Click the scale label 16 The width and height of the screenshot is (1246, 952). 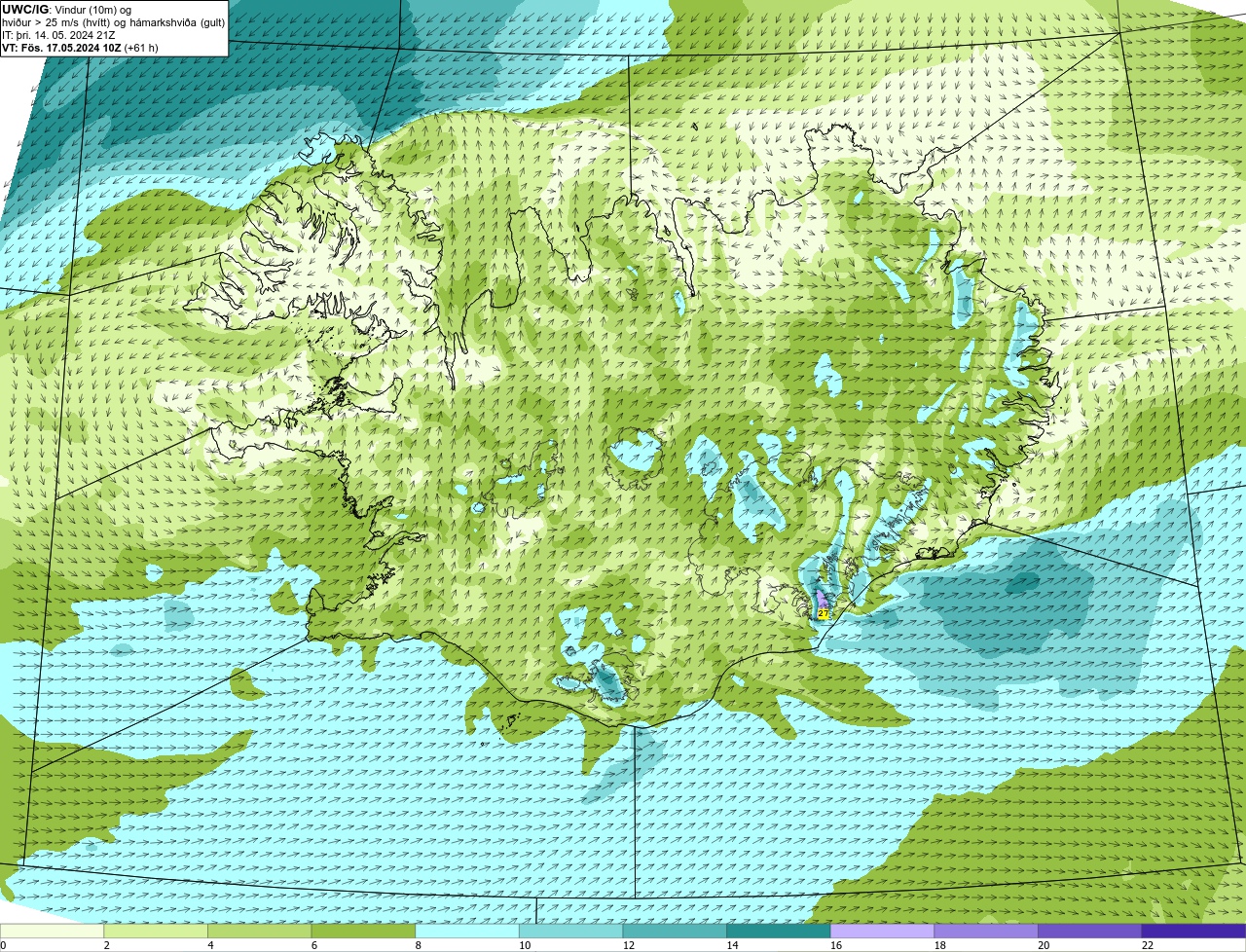pos(836,945)
